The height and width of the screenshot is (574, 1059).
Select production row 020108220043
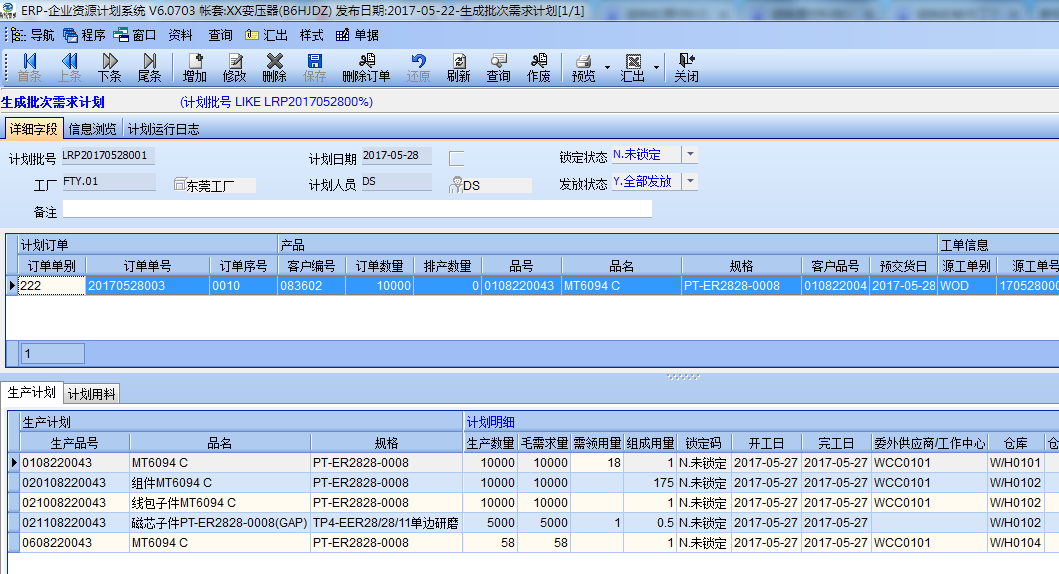tap(534, 483)
